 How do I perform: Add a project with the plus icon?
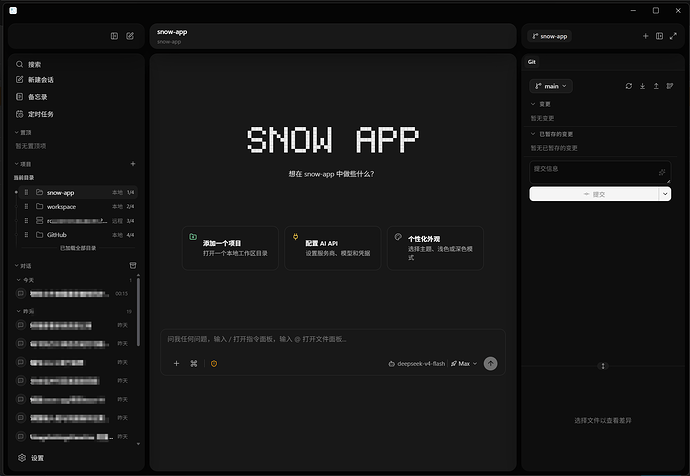(x=133, y=164)
